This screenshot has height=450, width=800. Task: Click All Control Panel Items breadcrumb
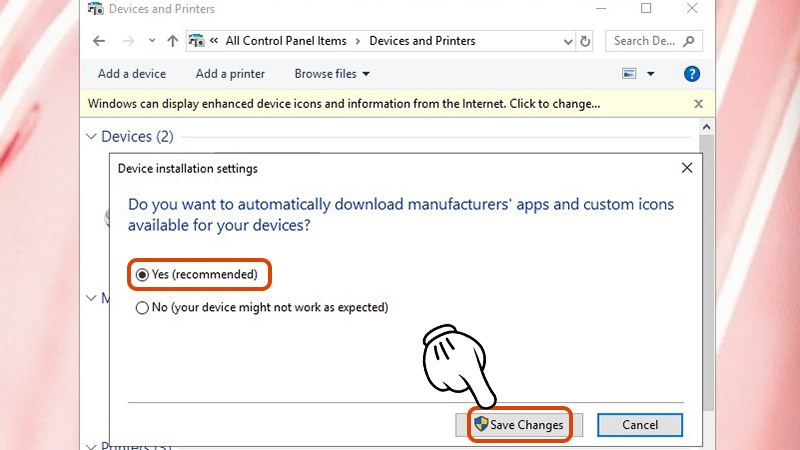(286, 41)
